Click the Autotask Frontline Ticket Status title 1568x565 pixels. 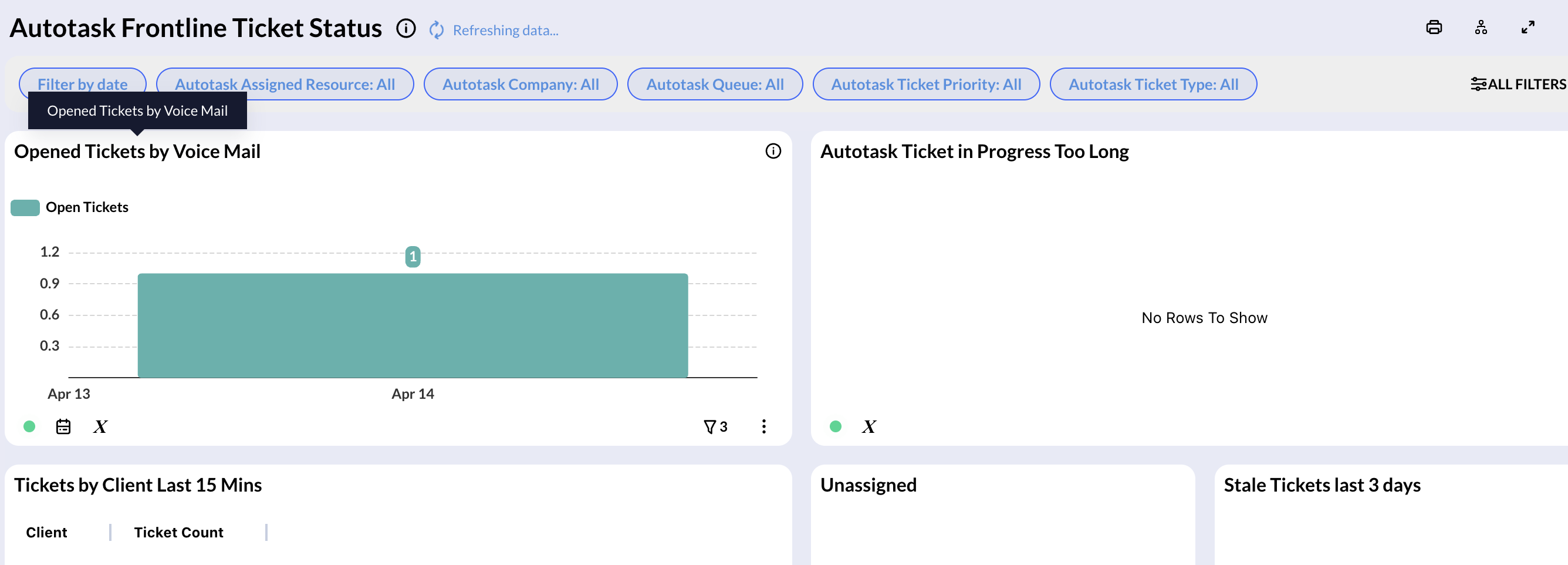coord(196,28)
